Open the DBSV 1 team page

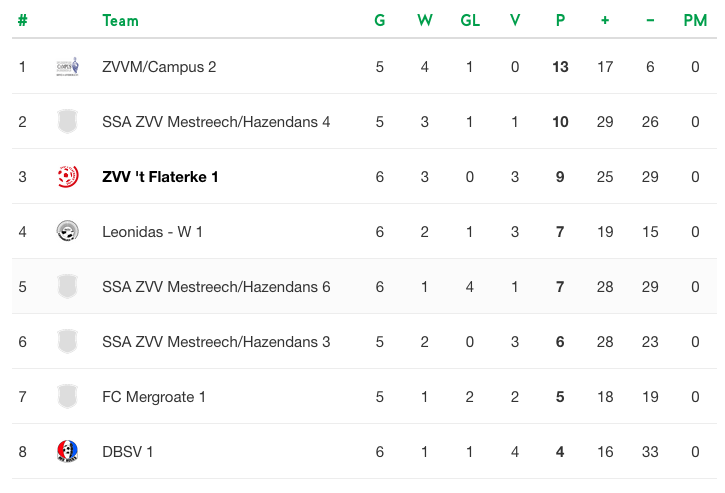point(127,452)
